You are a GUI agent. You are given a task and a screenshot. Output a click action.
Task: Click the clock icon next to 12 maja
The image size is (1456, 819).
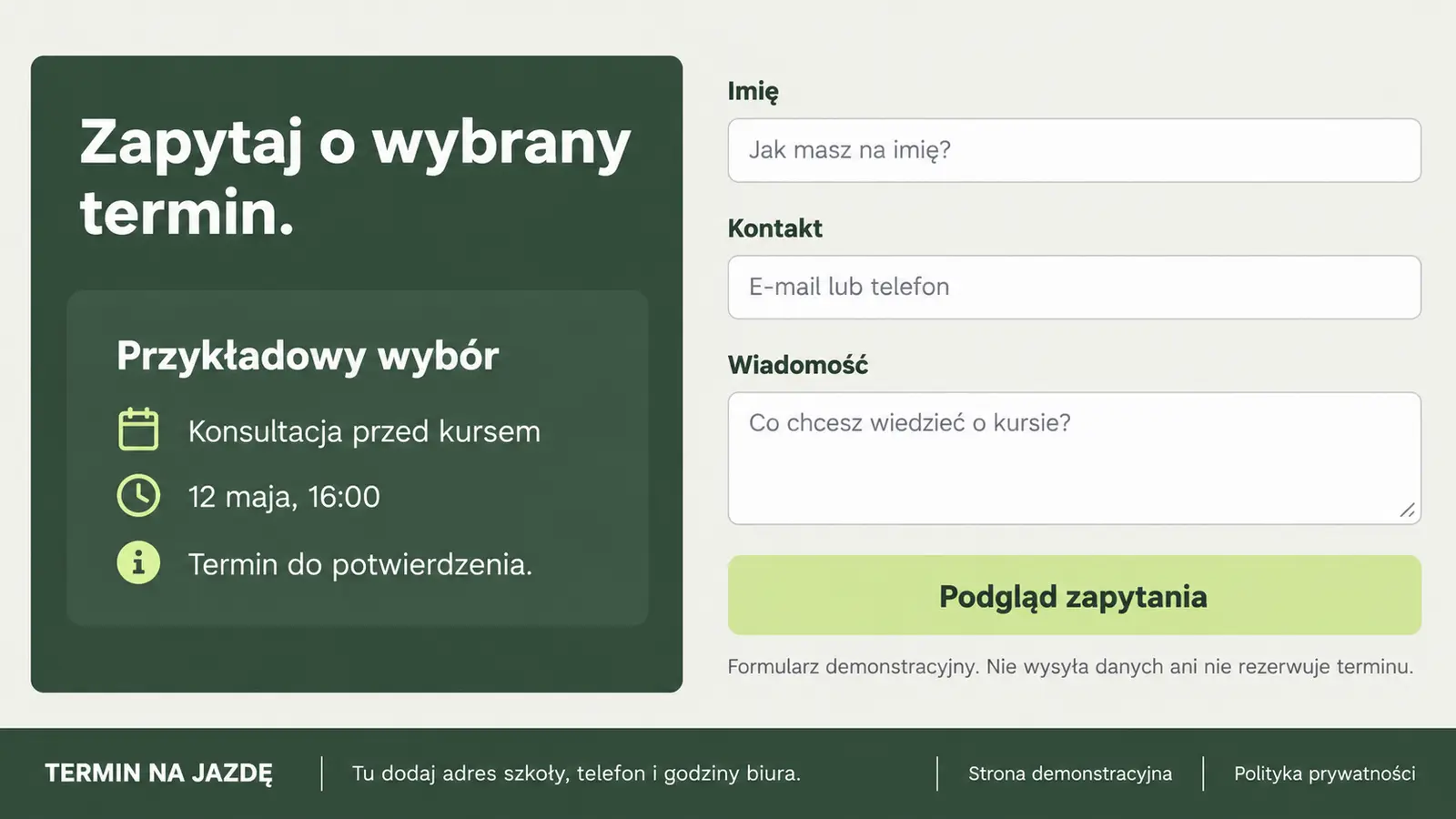pos(138,496)
